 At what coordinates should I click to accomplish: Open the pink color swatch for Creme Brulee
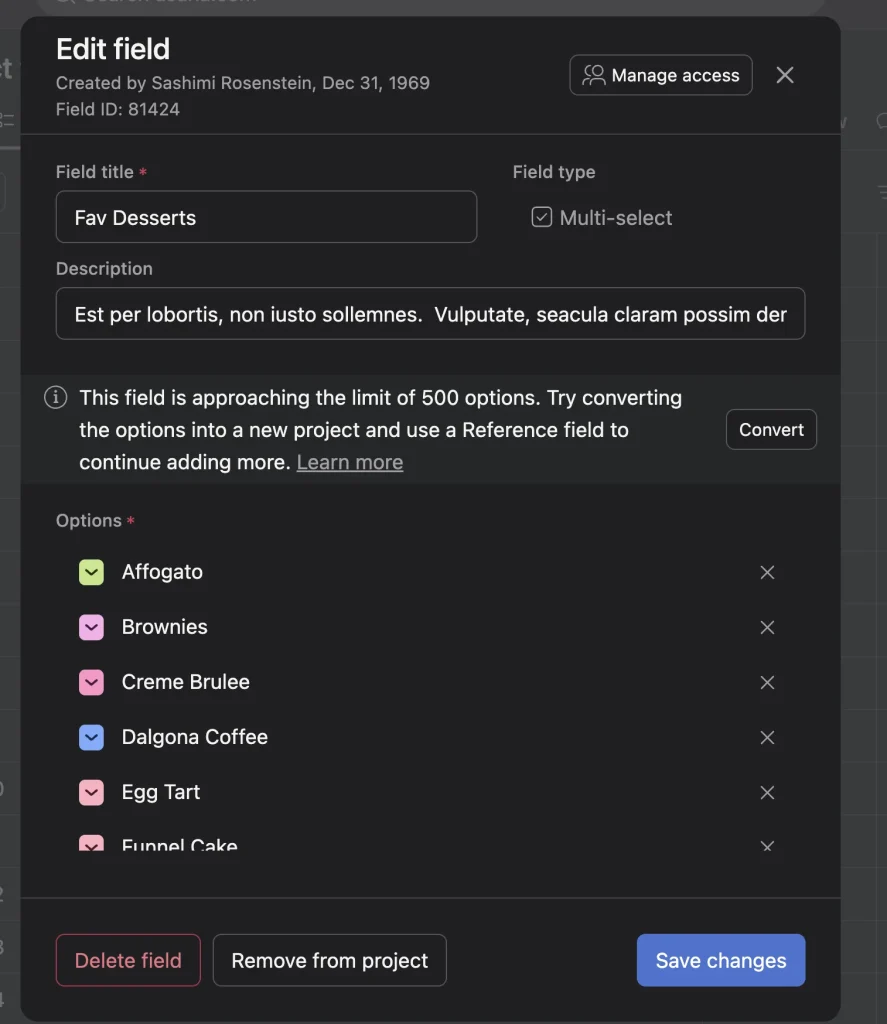click(x=91, y=682)
